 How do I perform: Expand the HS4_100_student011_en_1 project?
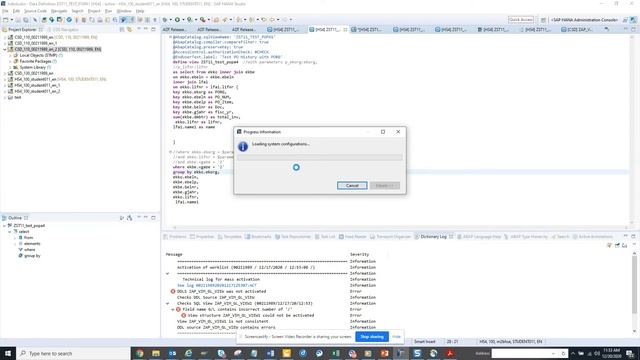5,85
